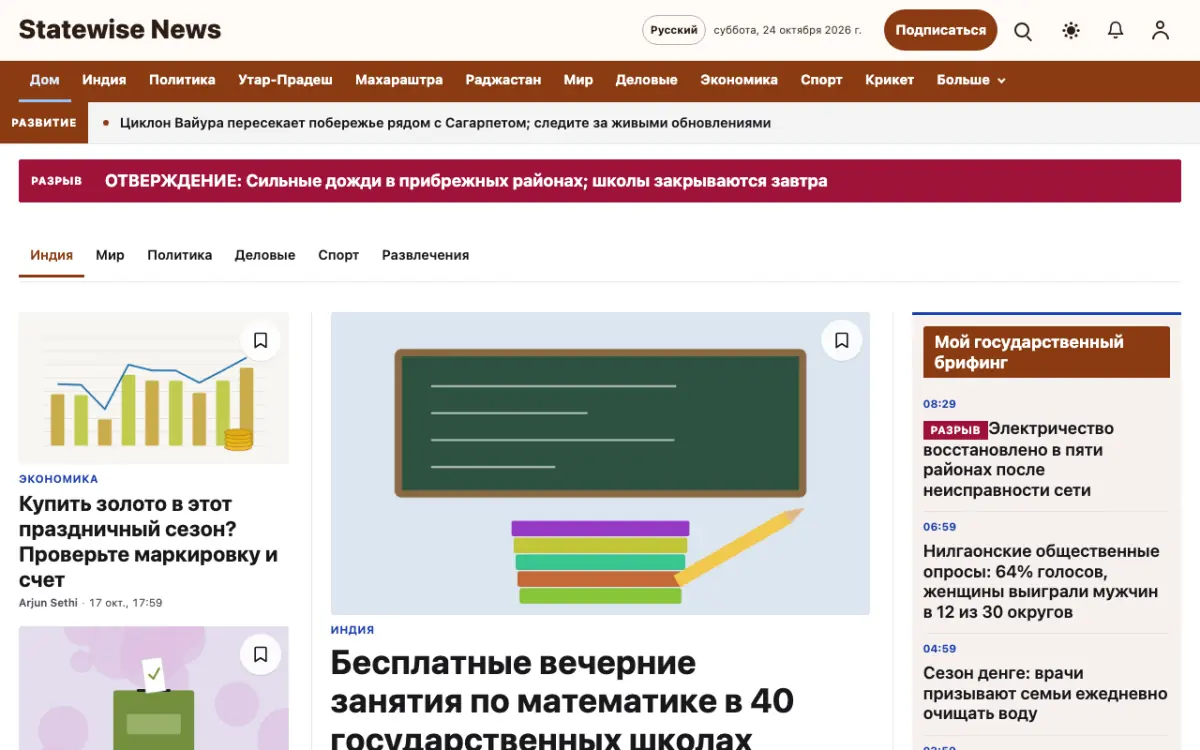Open user account profile icon
This screenshot has width=1200, height=750.
[1160, 31]
